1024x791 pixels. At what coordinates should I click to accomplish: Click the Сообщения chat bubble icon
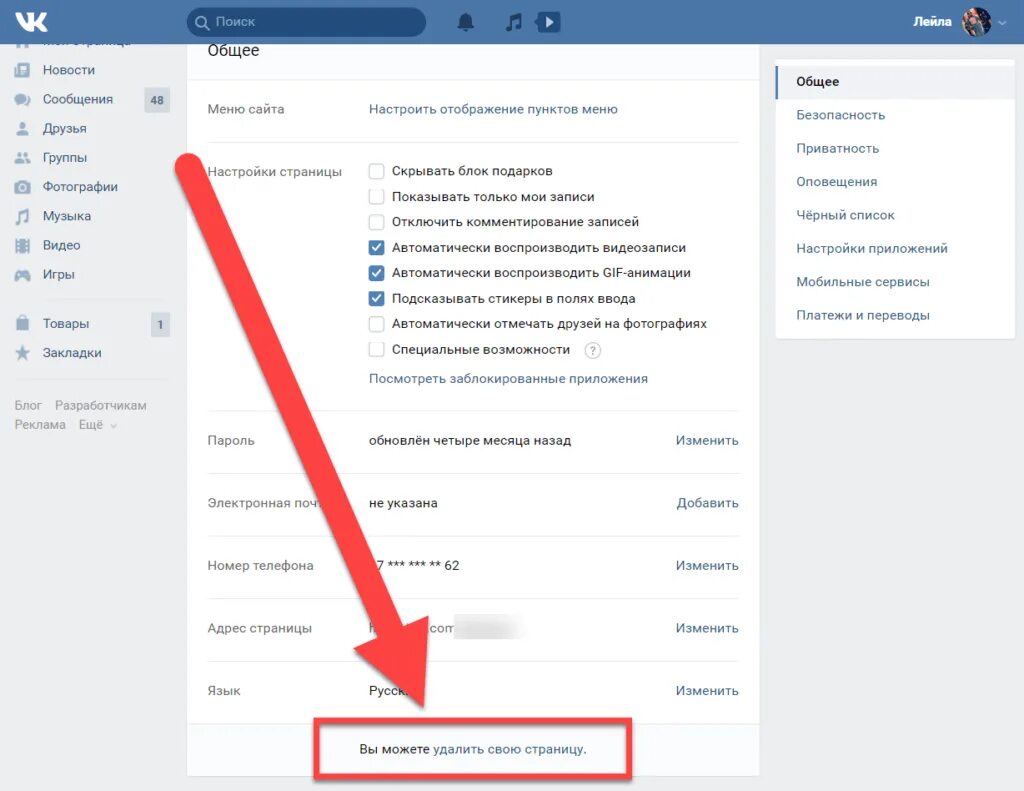[x=23, y=99]
